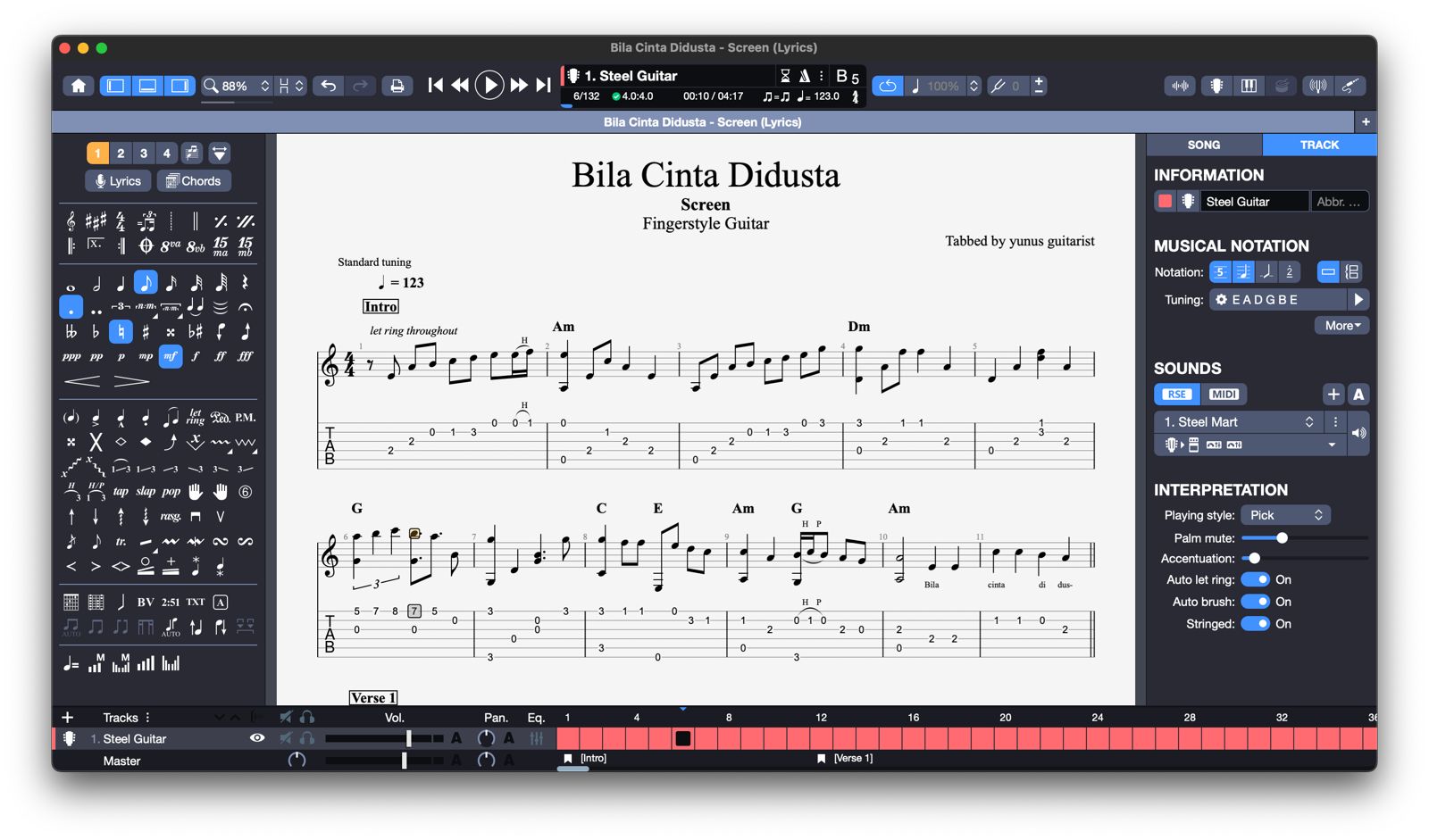Click the Undo arrow icon
Image resolution: width=1429 pixels, height=840 pixels.
(x=329, y=86)
